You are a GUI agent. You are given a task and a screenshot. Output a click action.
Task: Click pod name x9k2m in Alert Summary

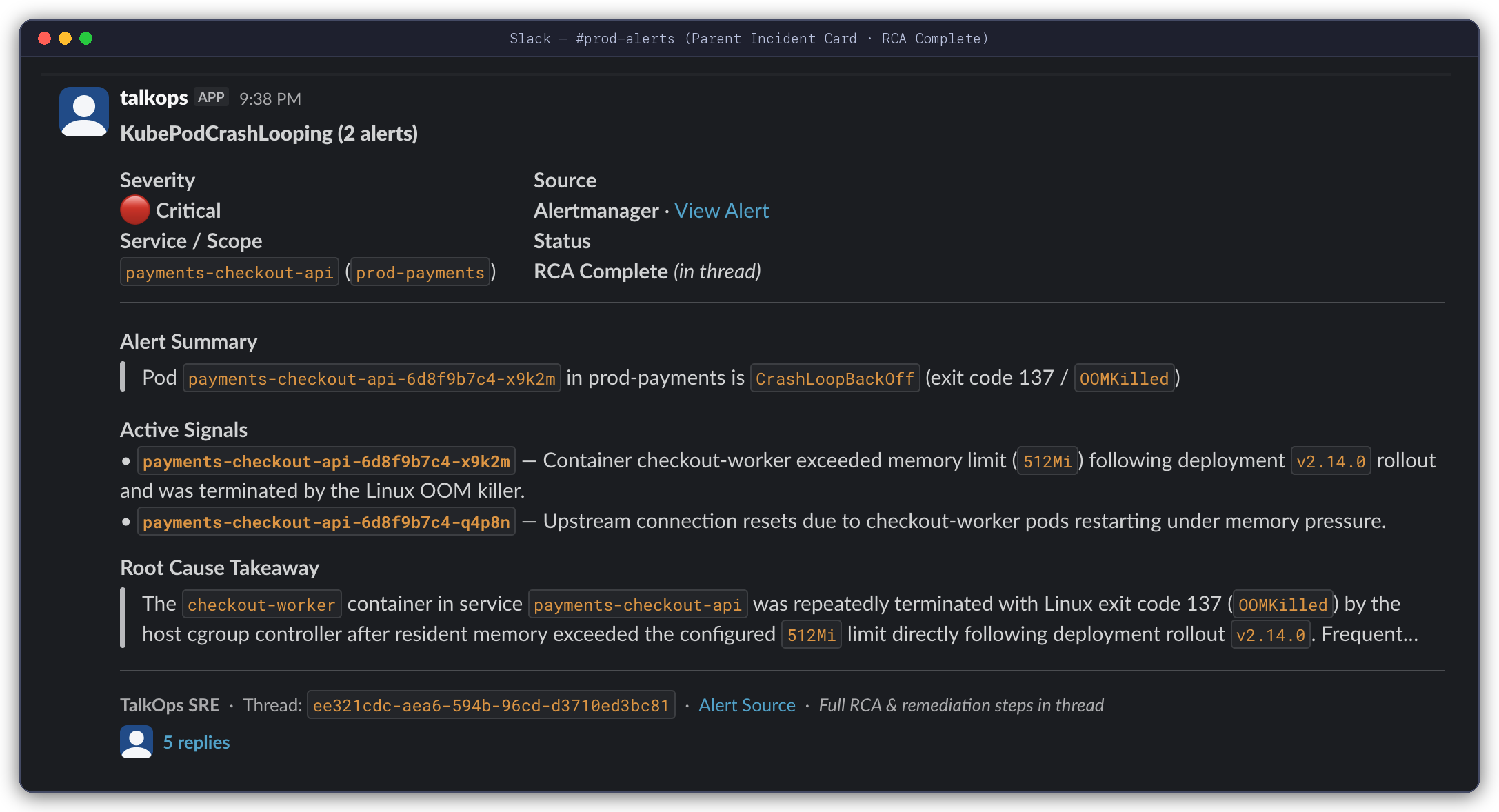(x=372, y=378)
